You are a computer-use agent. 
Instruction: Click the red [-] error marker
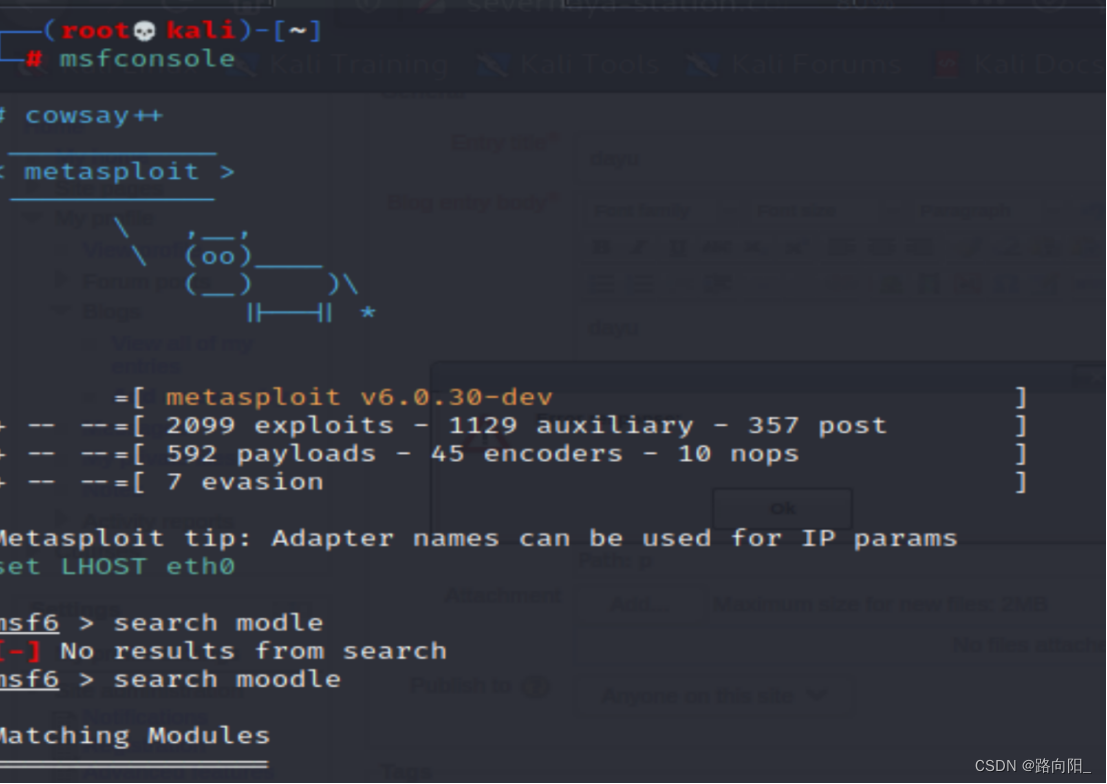[20, 651]
